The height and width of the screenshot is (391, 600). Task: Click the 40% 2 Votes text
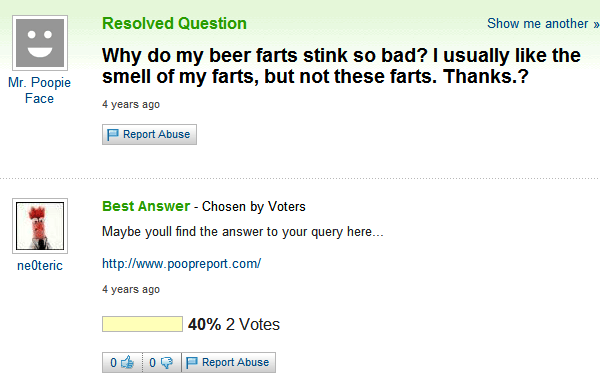point(234,324)
